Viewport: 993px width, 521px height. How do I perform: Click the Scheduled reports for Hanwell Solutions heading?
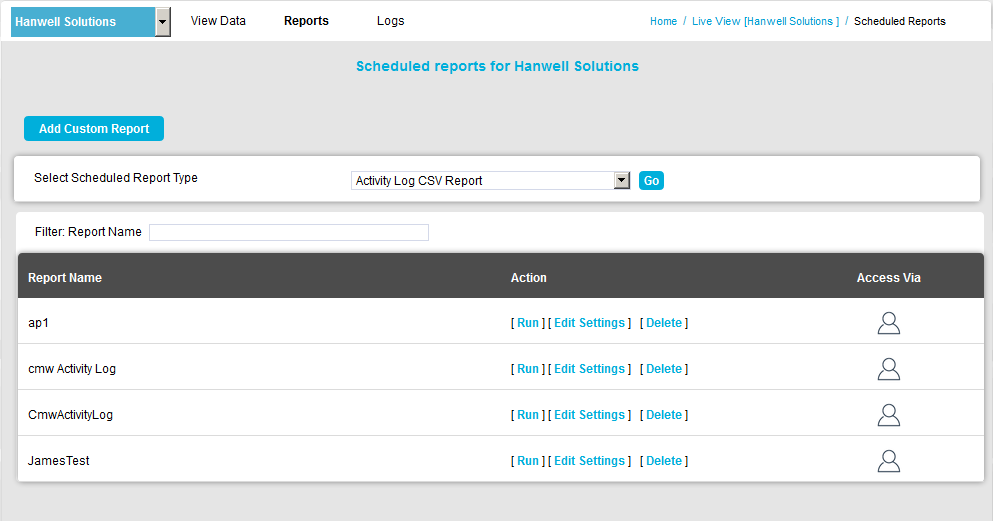click(x=497, y=66)
